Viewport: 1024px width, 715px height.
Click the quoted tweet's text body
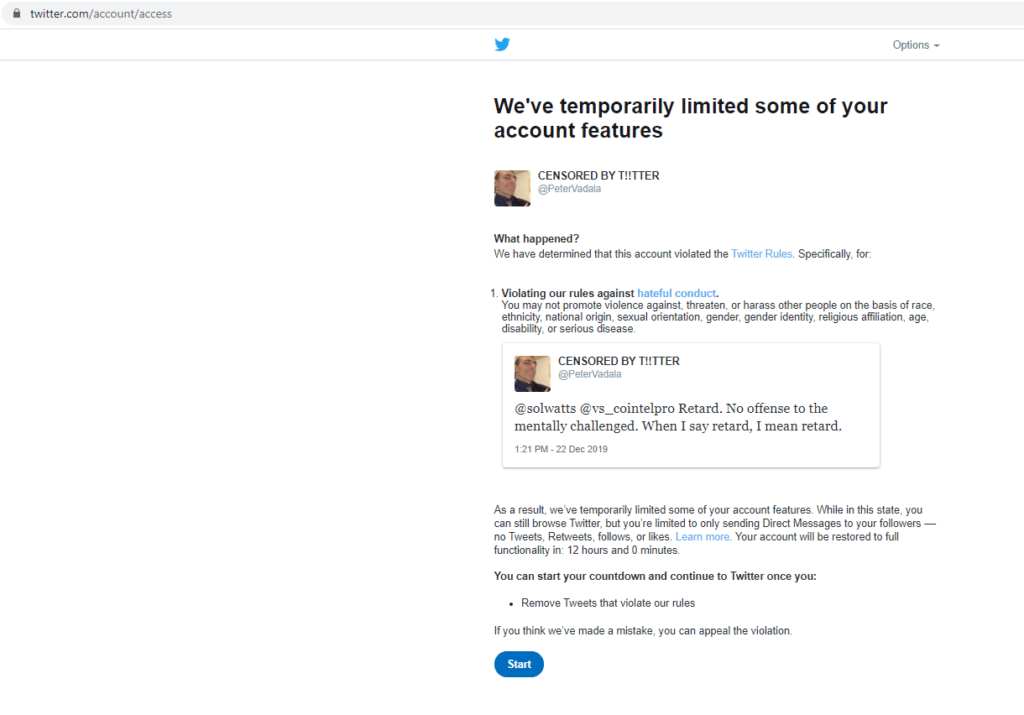point(678,417)
